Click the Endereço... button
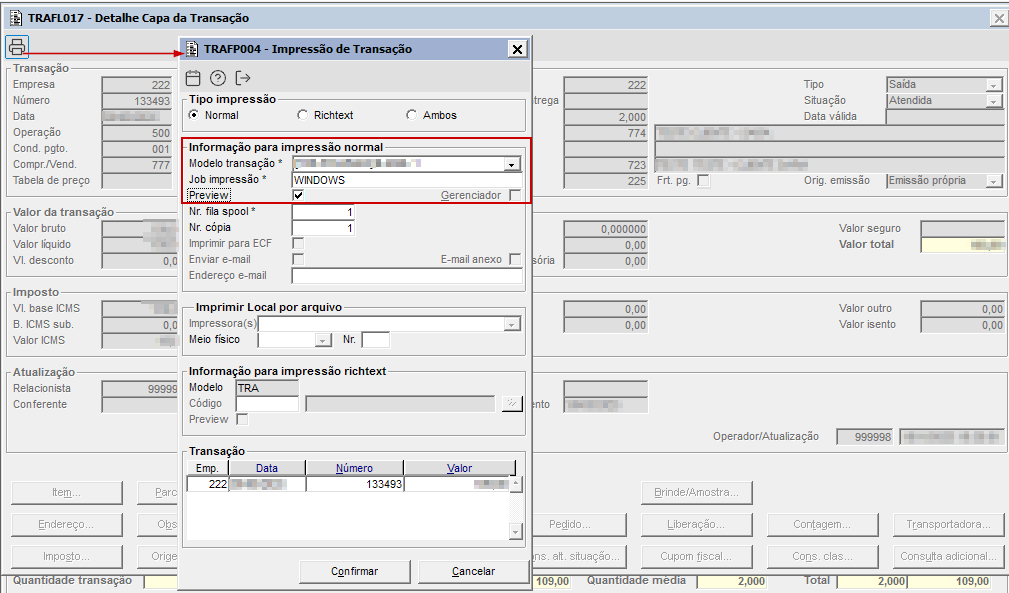 coord(67,525)
